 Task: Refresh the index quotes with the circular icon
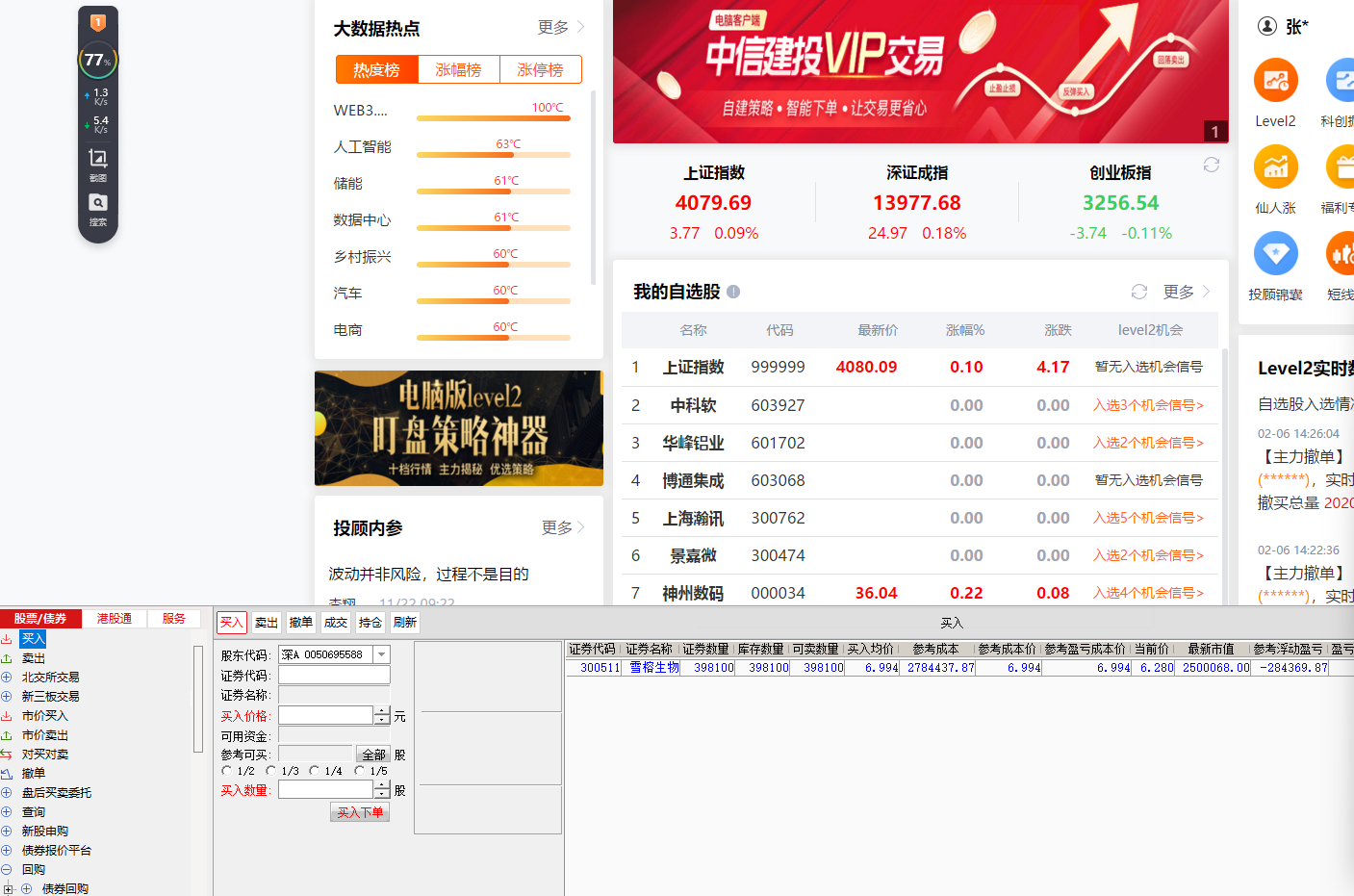point(1212,166)
